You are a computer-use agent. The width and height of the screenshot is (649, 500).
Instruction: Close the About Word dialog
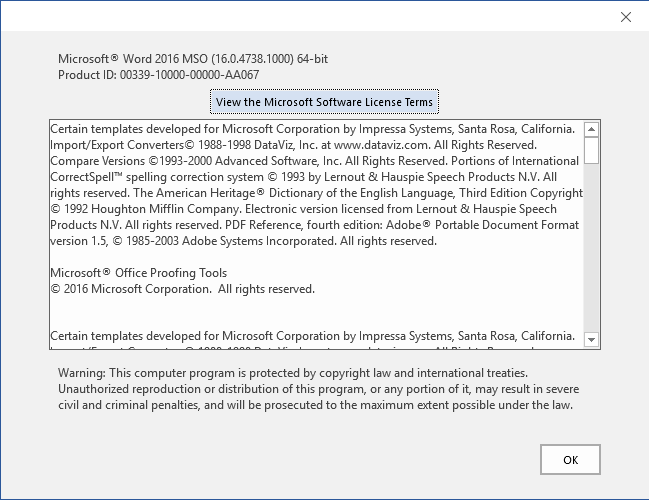pyautogui.click(x=626, y=17)
